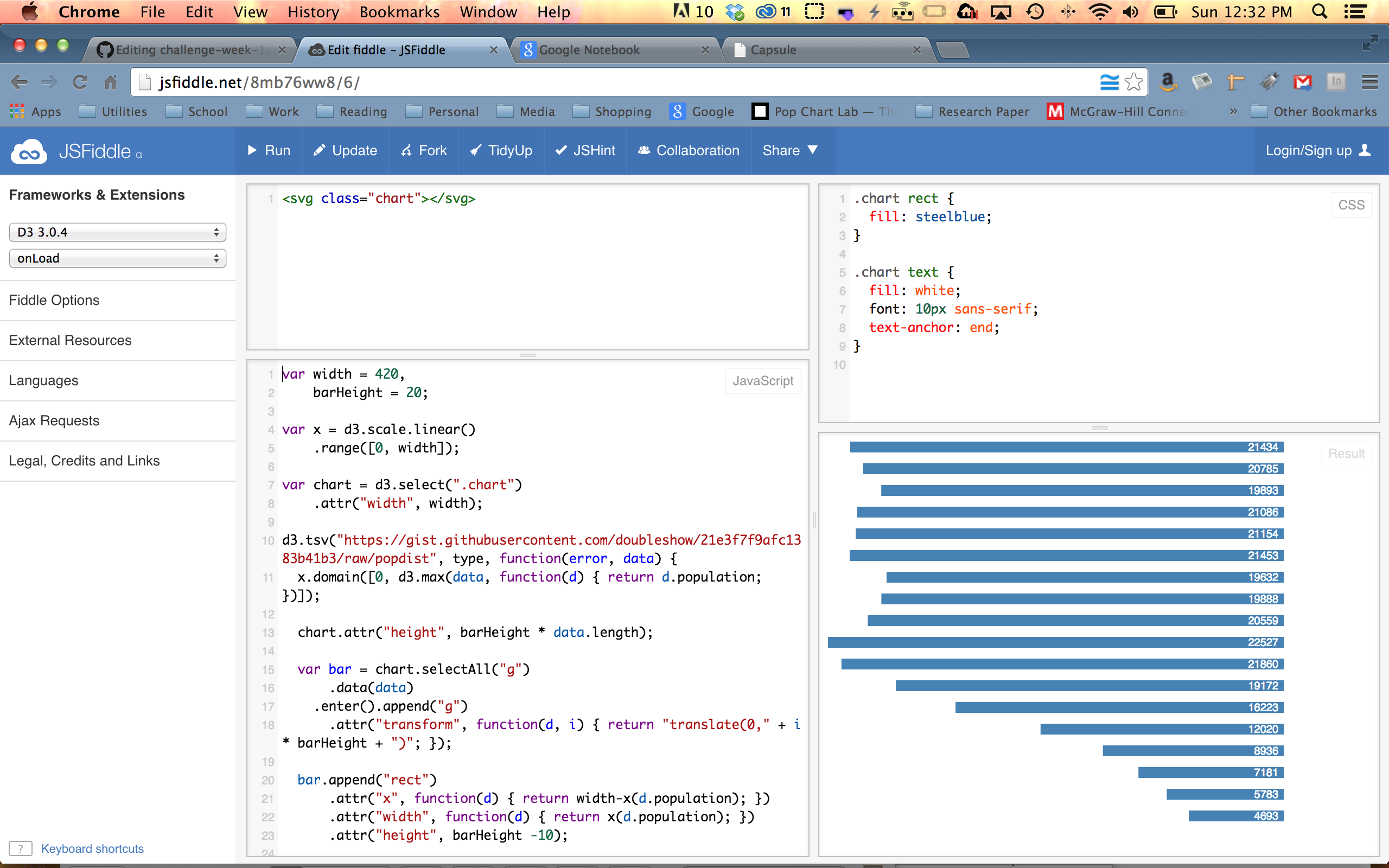Open the Pop Chart Lab bookmark
The width and height of the screenshot is (1389, 868).
pyautogui.click(x=825, y=111)
